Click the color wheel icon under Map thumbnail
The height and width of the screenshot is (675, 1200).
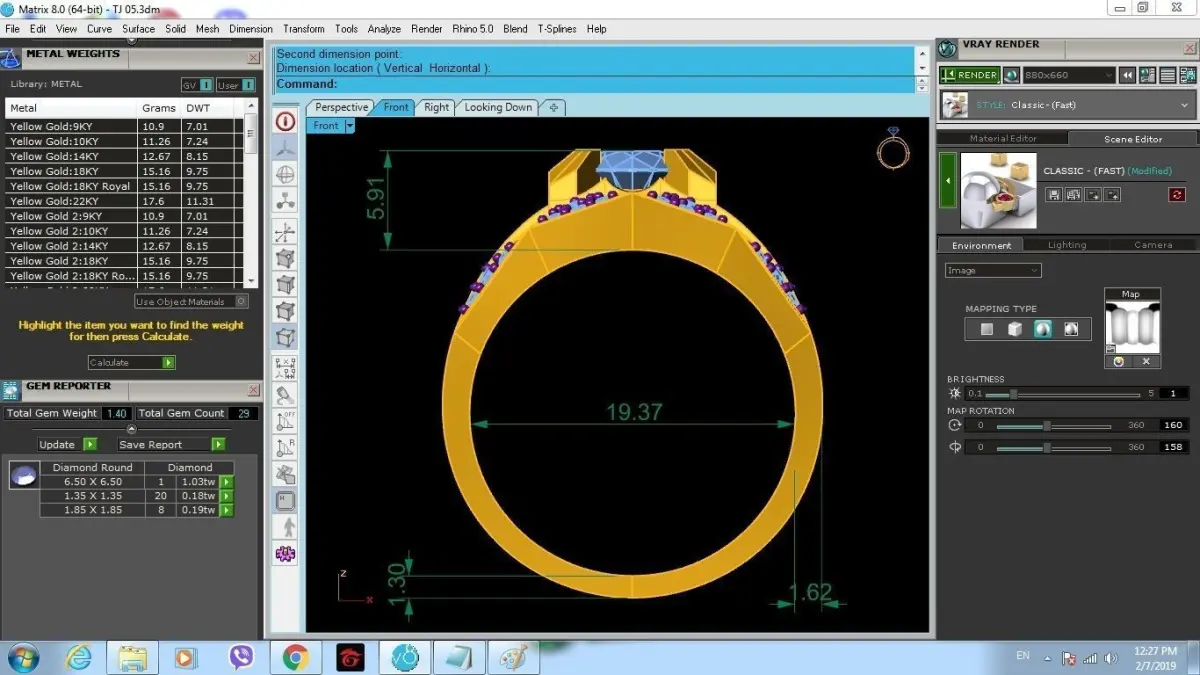coord(1119,362)
